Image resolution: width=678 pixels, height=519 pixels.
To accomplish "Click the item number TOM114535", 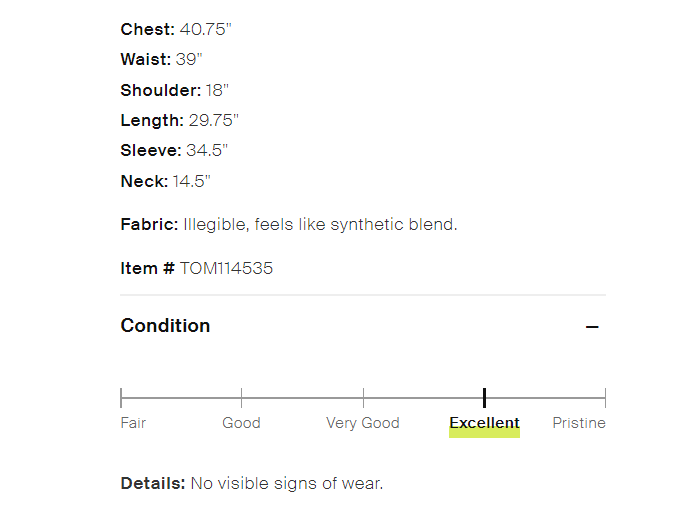I will pyautogui.click(x=226, y=268).
